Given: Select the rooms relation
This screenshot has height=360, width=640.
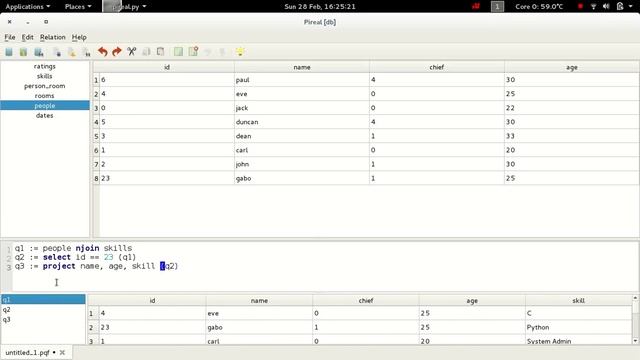Looking at the screenshot, I should [x=44, y=96].
